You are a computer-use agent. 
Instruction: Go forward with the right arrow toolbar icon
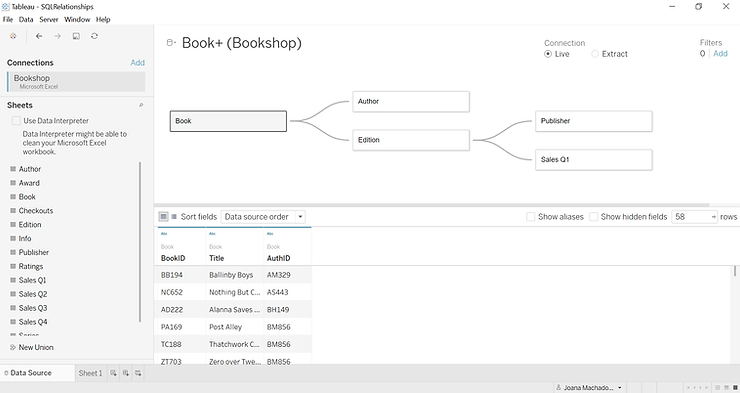(58, 36)
